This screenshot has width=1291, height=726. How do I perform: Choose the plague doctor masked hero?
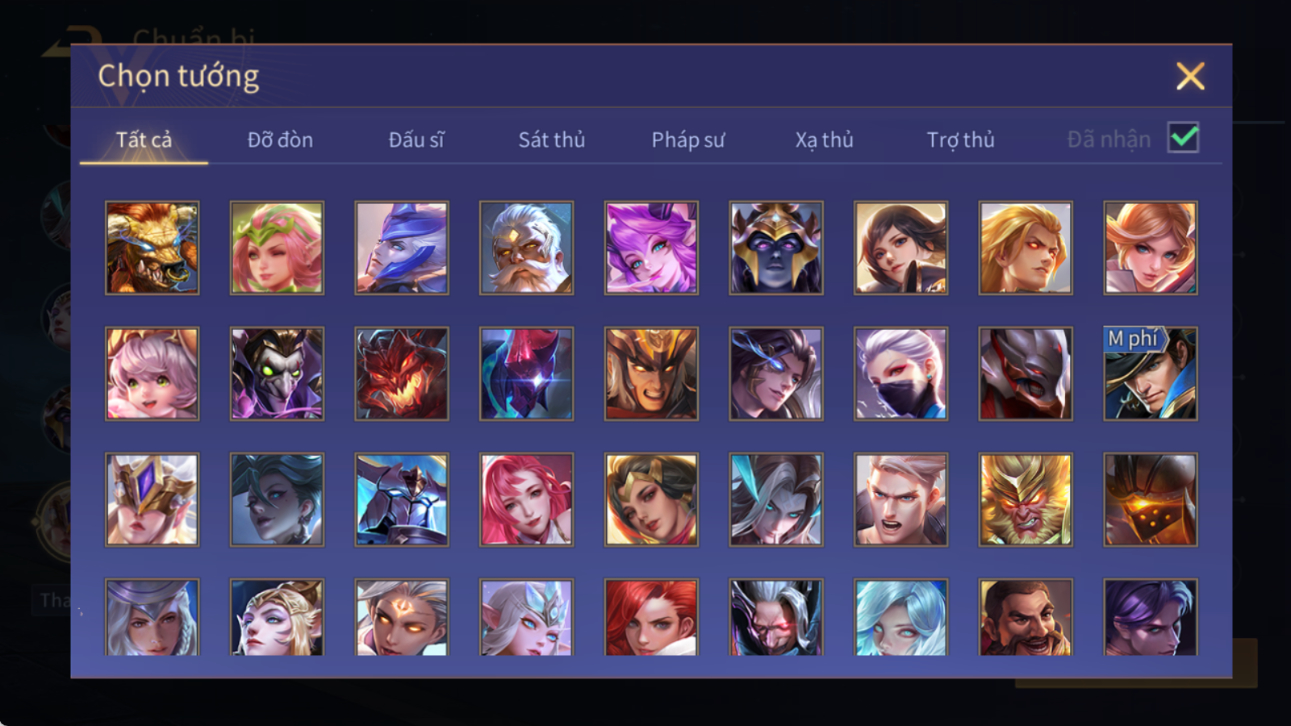coord(277,374)
